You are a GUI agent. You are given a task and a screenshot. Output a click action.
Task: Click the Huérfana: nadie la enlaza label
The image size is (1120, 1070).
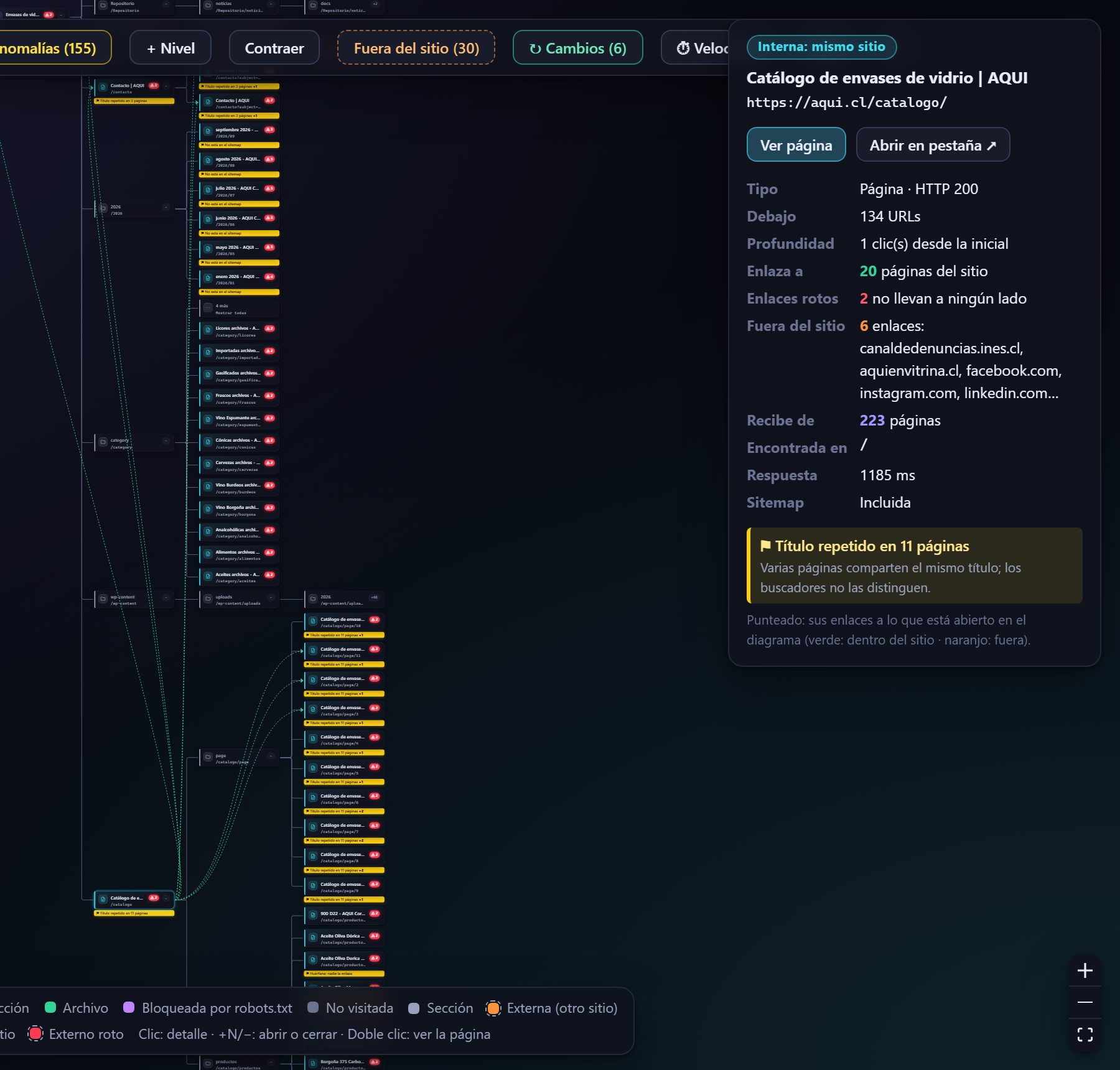(x=344, y=974)
